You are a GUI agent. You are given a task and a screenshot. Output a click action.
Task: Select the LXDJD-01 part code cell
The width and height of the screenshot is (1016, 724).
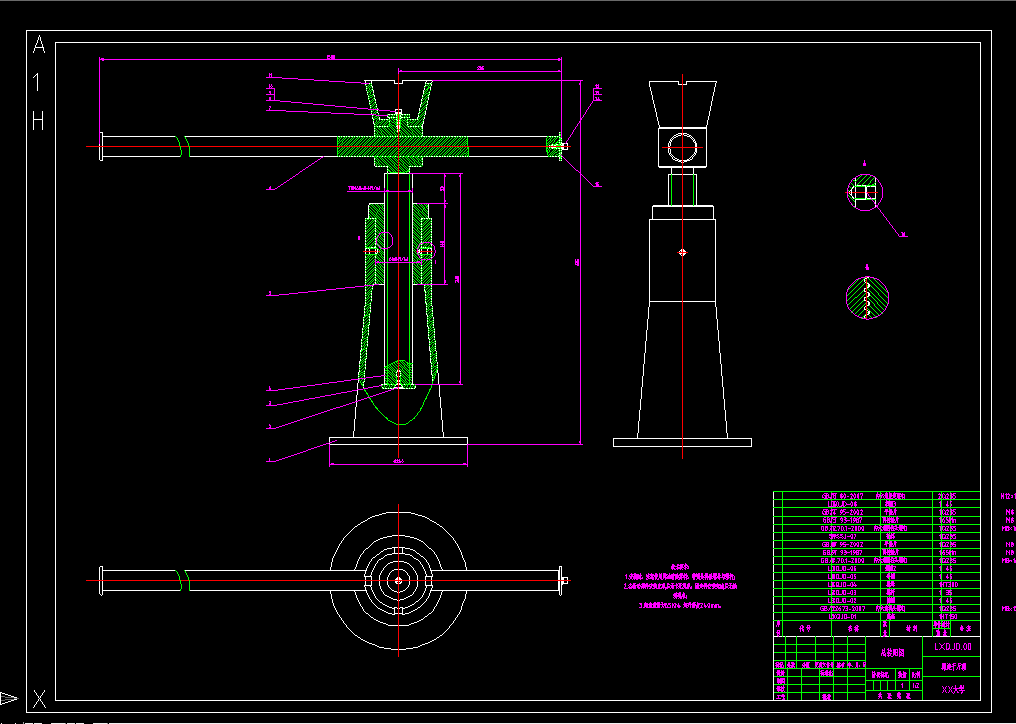[x=842, y=616]
